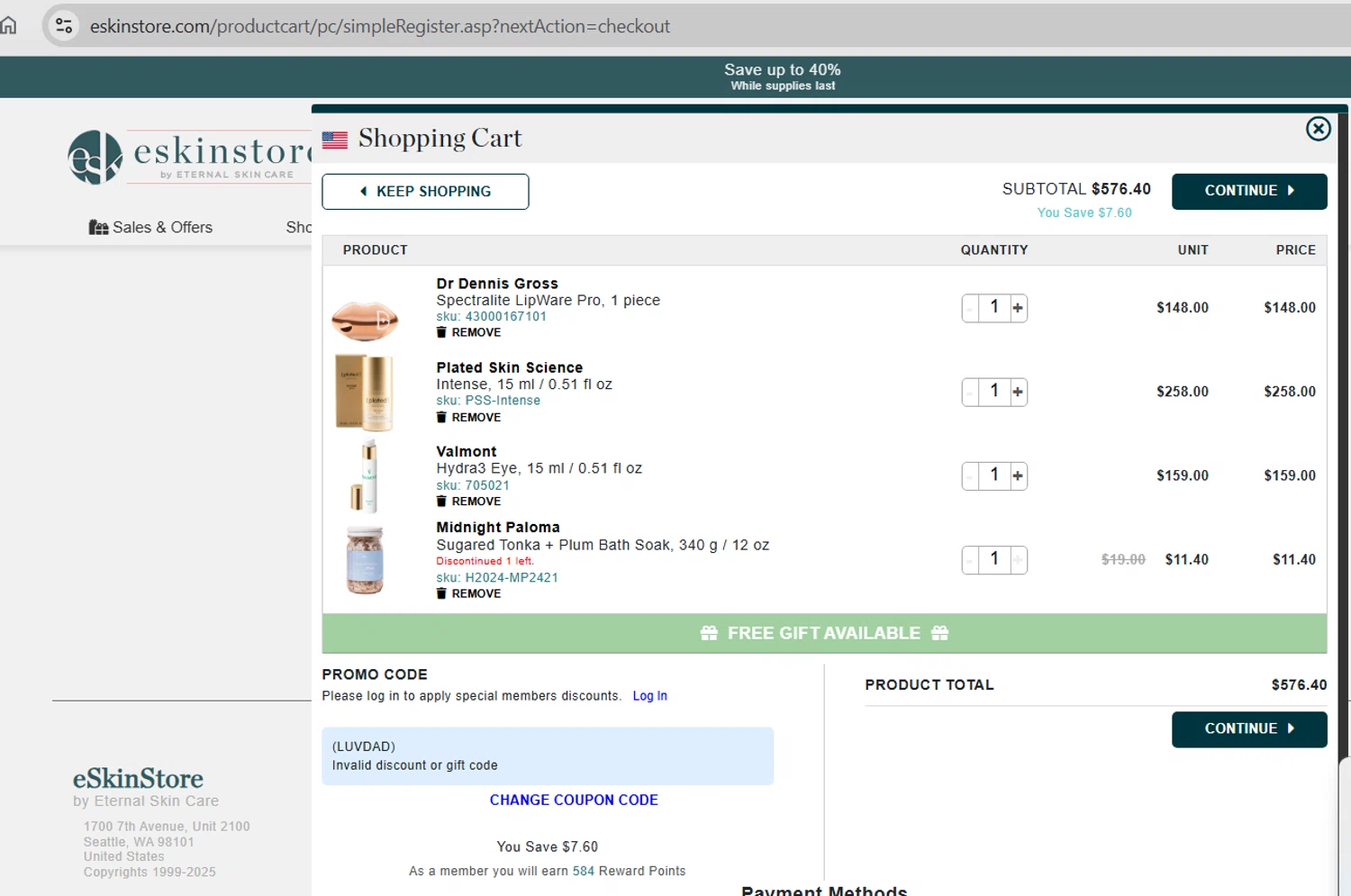The width and height of the screenshot is (1351, 896).
Task: Open Valmont Hydra3 Eye product thumbnail
Action: [x=365, y=476]
